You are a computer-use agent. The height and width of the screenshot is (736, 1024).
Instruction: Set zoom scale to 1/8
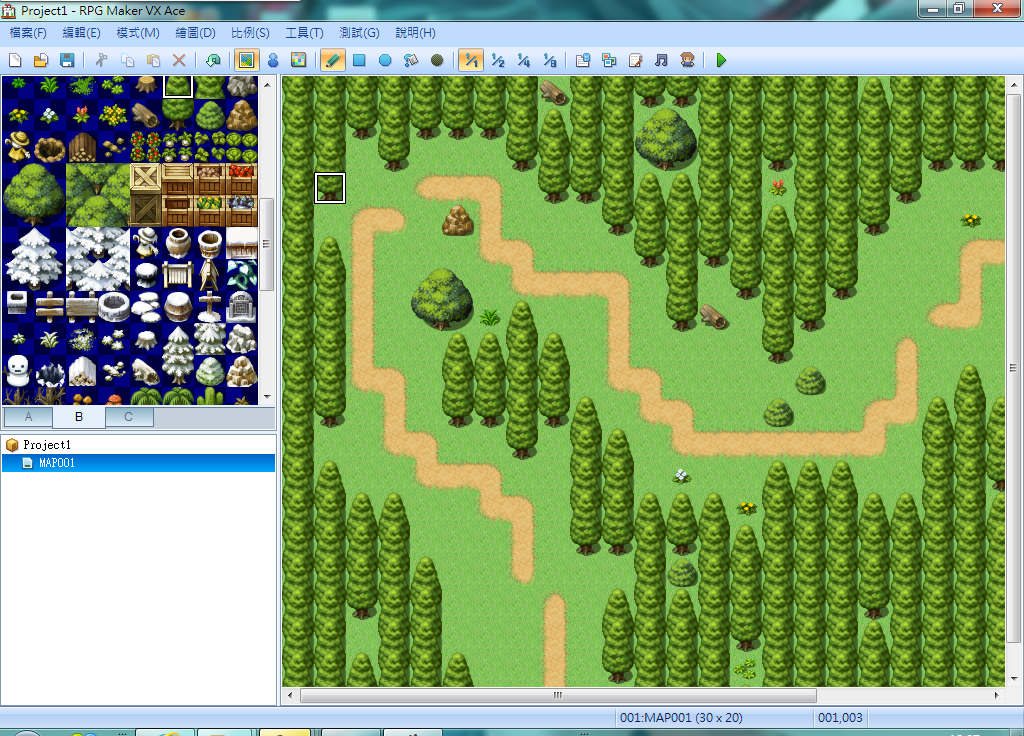coord(550,61)
